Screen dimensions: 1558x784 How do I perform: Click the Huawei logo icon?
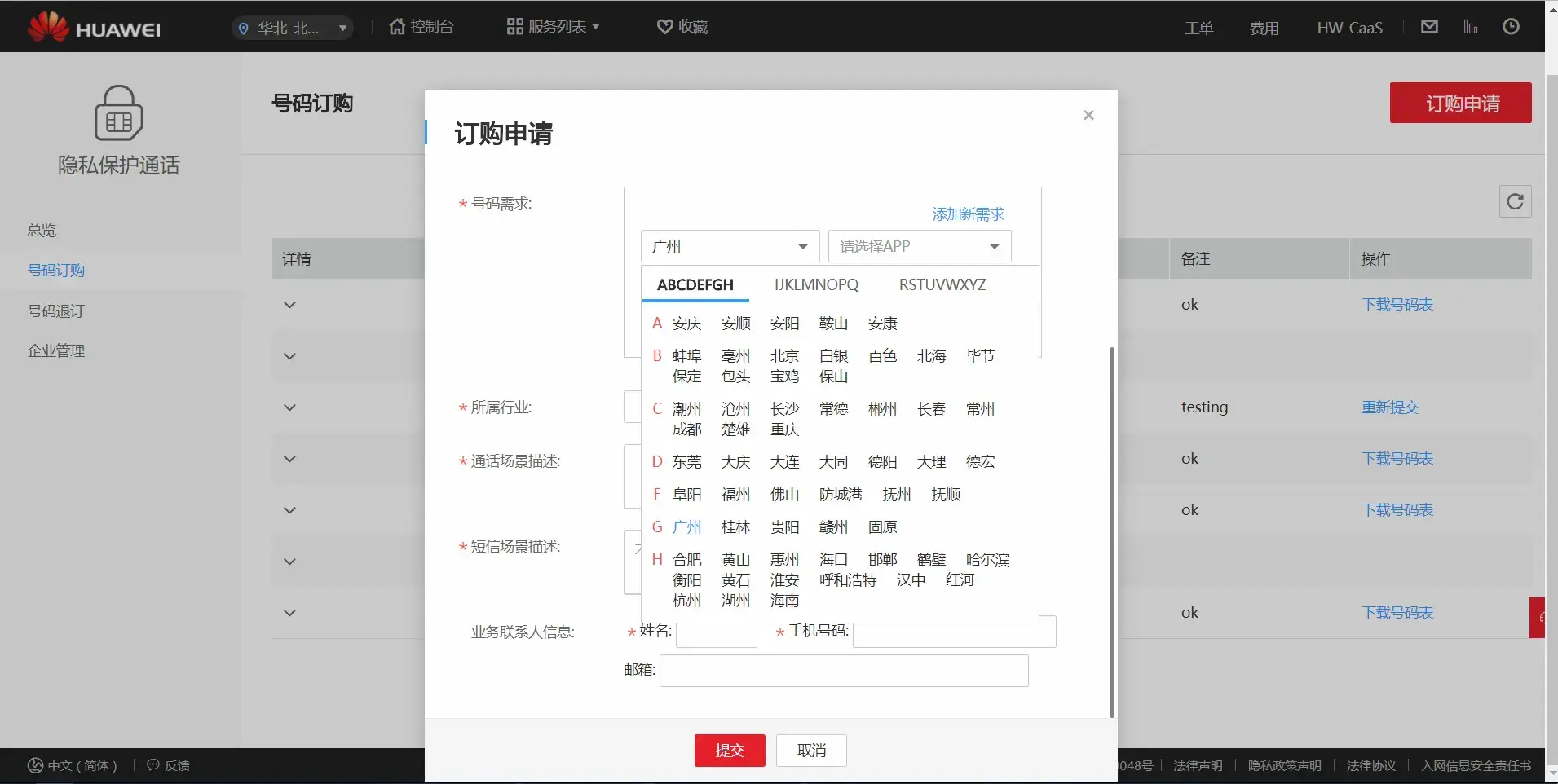48,27
